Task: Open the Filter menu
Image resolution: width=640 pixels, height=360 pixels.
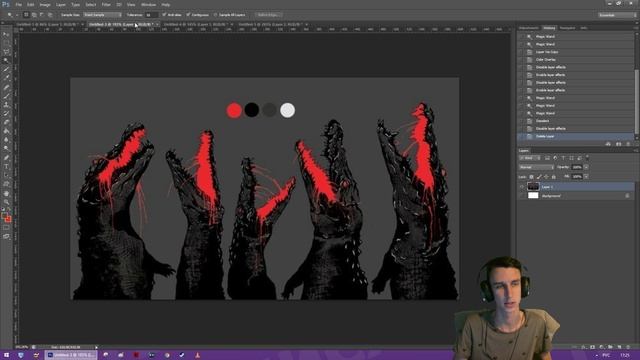Action: [106, 4]
